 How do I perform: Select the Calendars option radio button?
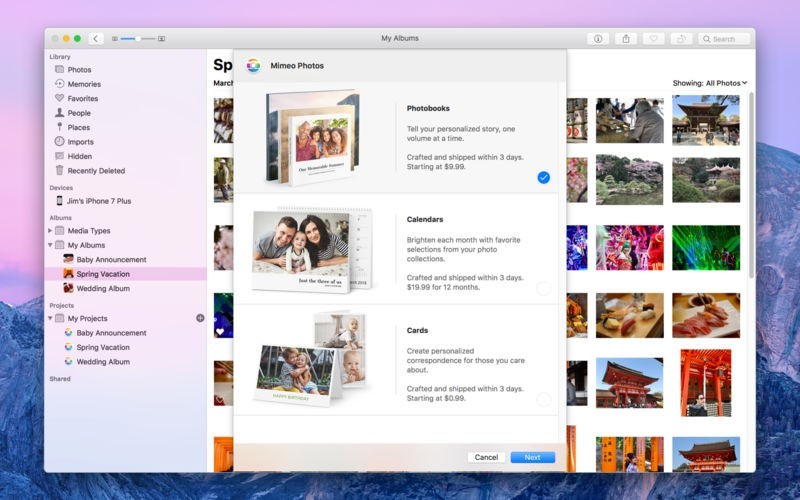coord(543,289)
